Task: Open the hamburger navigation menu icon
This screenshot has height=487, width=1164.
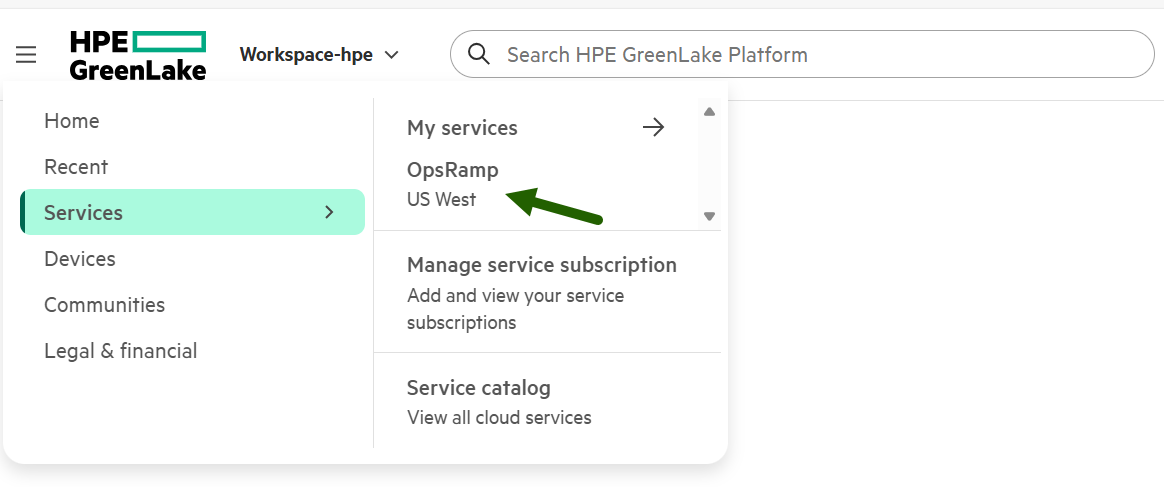Action: pyautogui.click(x=26, y=55)
